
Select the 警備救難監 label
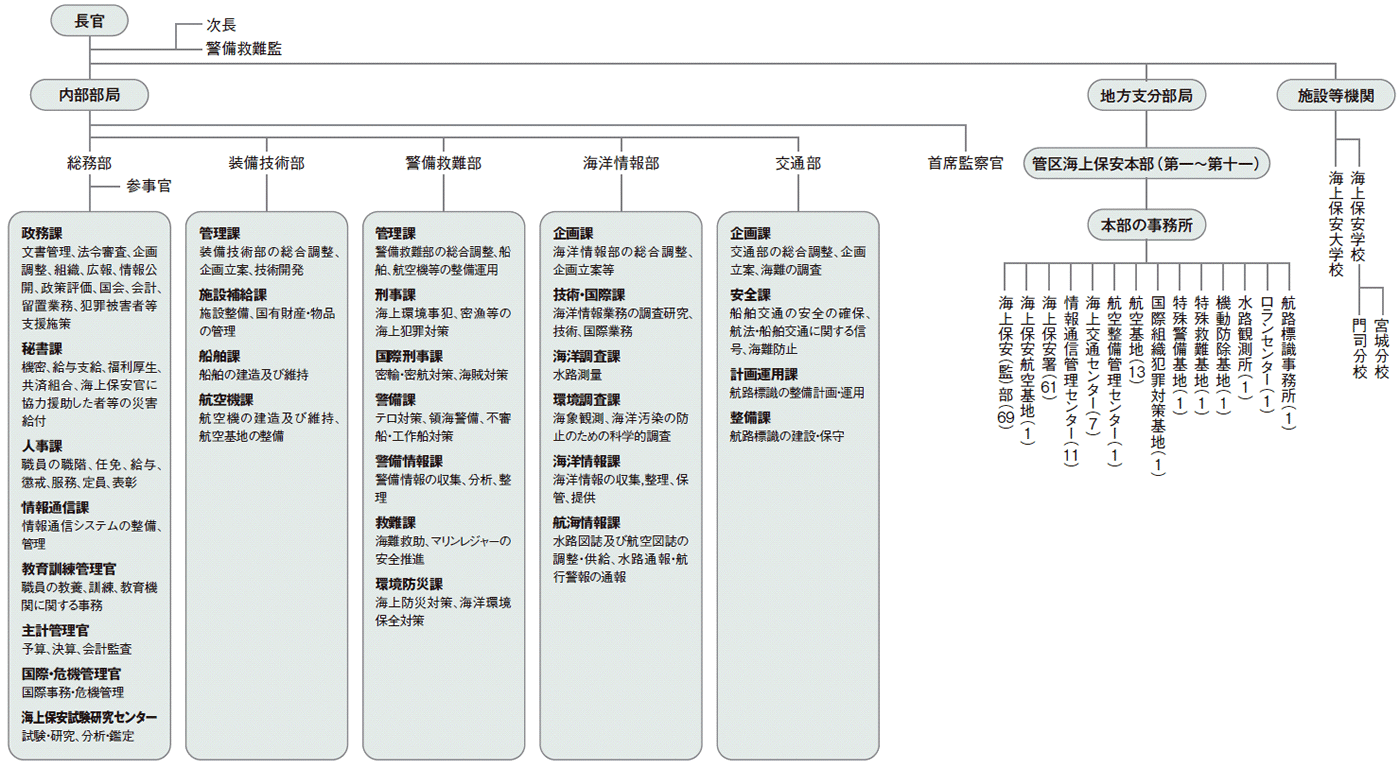pos(243,48)
